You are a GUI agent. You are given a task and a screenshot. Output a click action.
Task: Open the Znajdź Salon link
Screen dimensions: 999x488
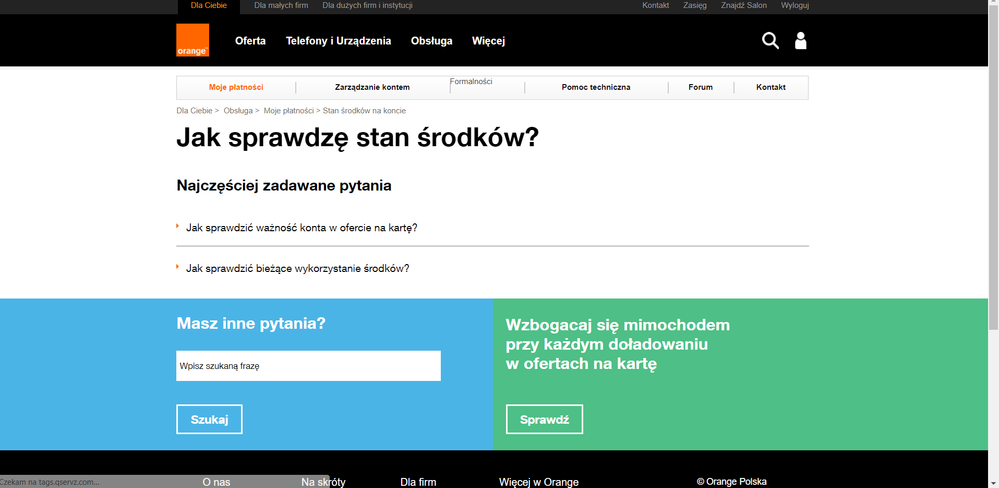[744, 6]
